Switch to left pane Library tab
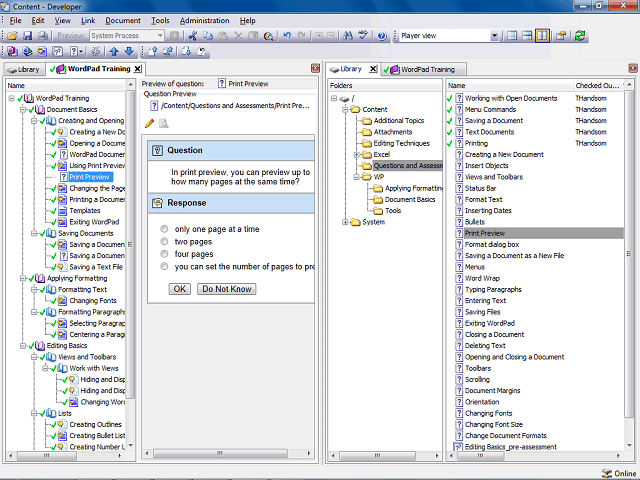640x480 pixels. [24, 69]
